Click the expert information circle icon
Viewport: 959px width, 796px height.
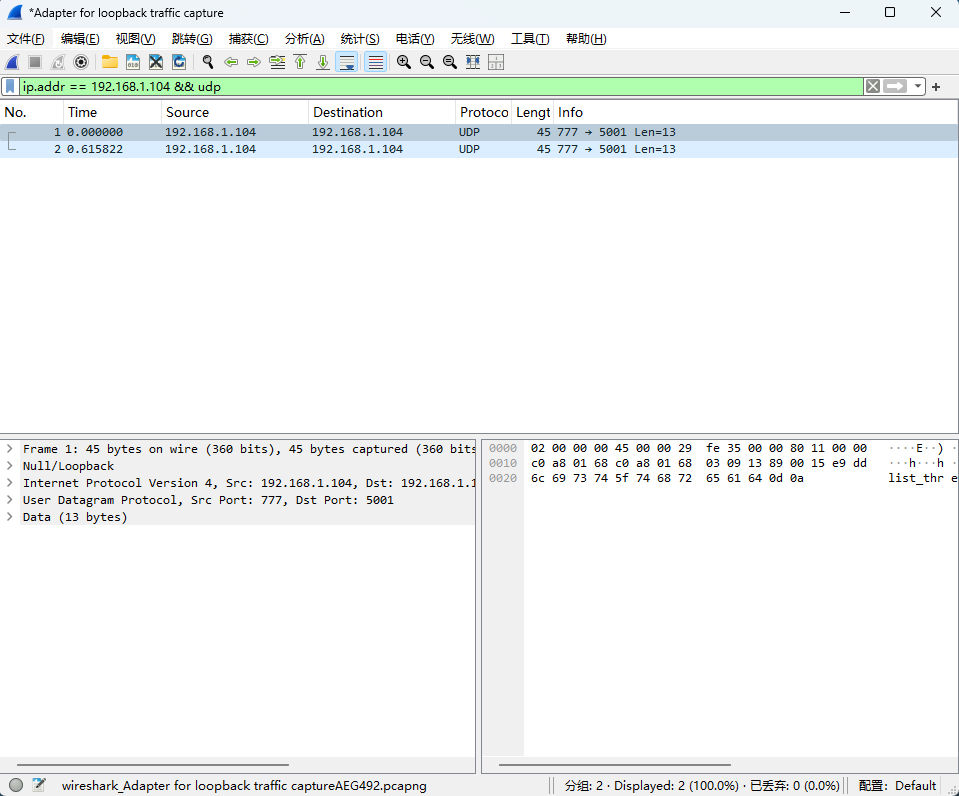pos(17,785)
